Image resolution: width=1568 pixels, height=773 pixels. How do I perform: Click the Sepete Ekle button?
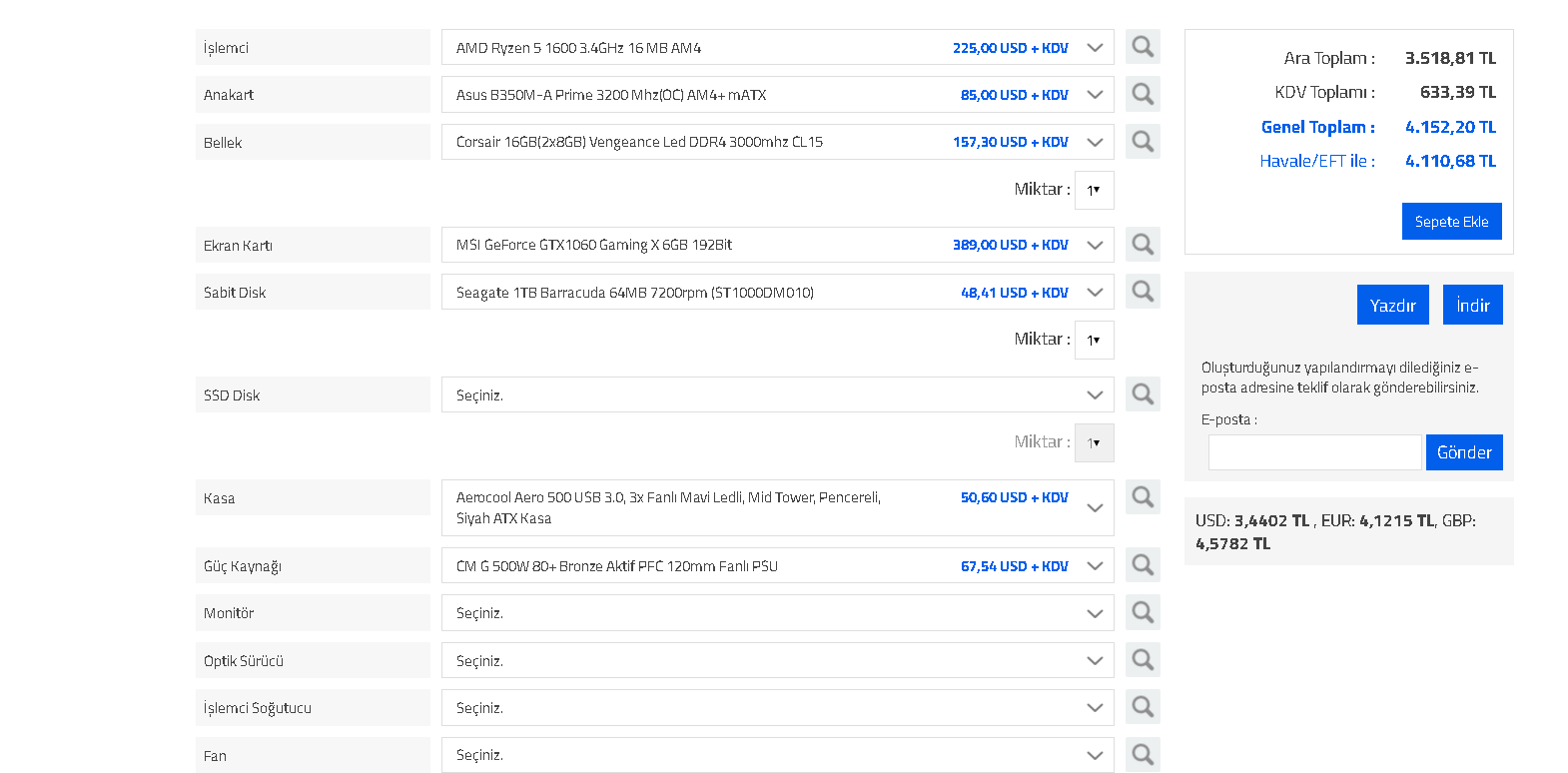pos(1451,221)
